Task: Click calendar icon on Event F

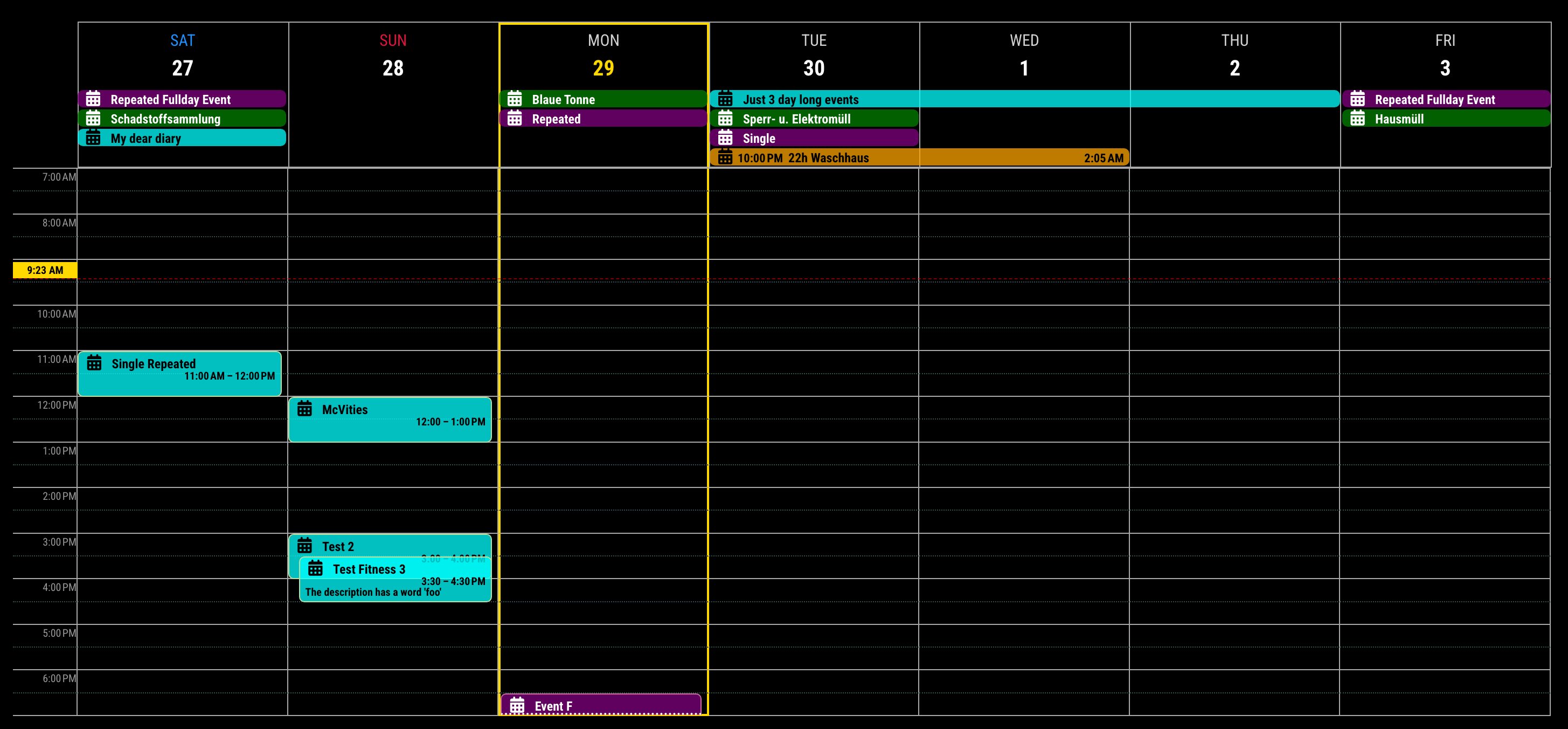Action: tap(517, 705)
